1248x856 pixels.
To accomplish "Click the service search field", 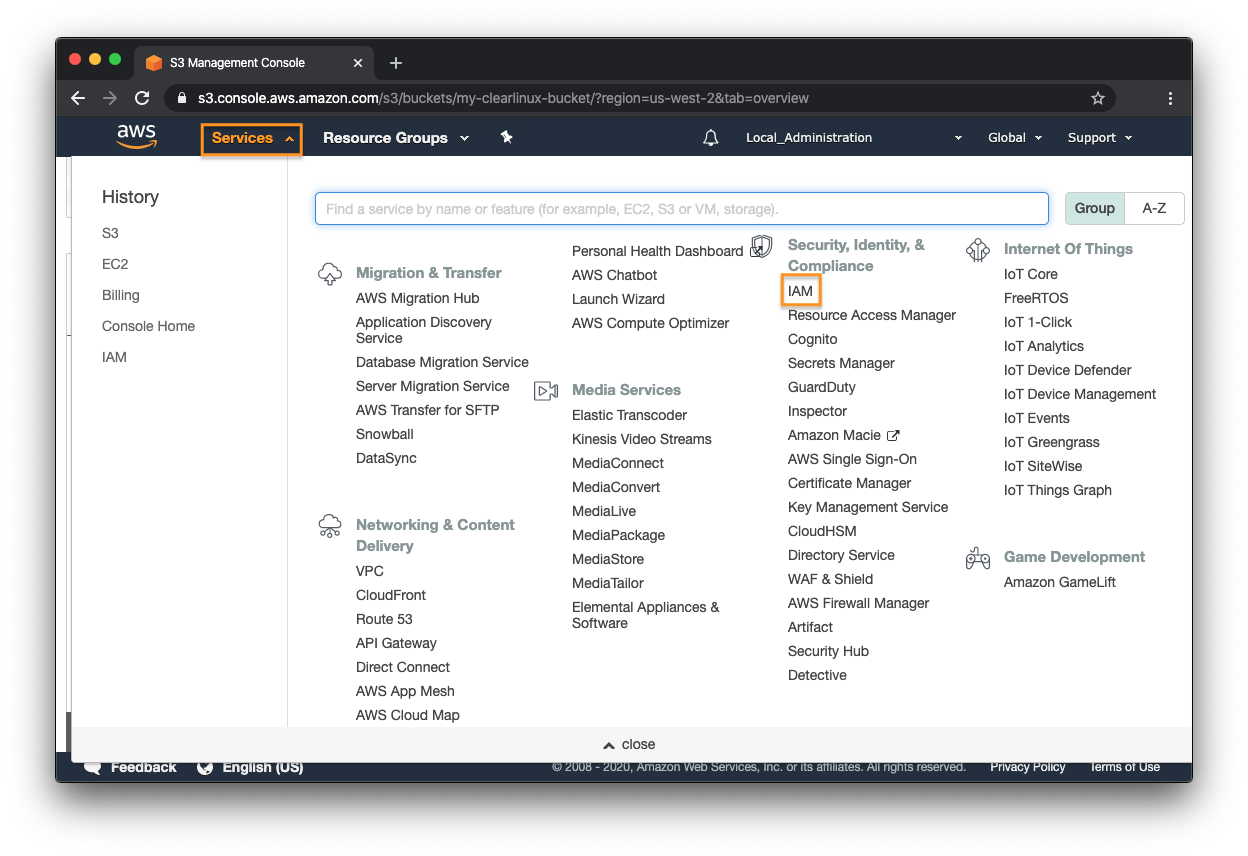I will point(682,209).
